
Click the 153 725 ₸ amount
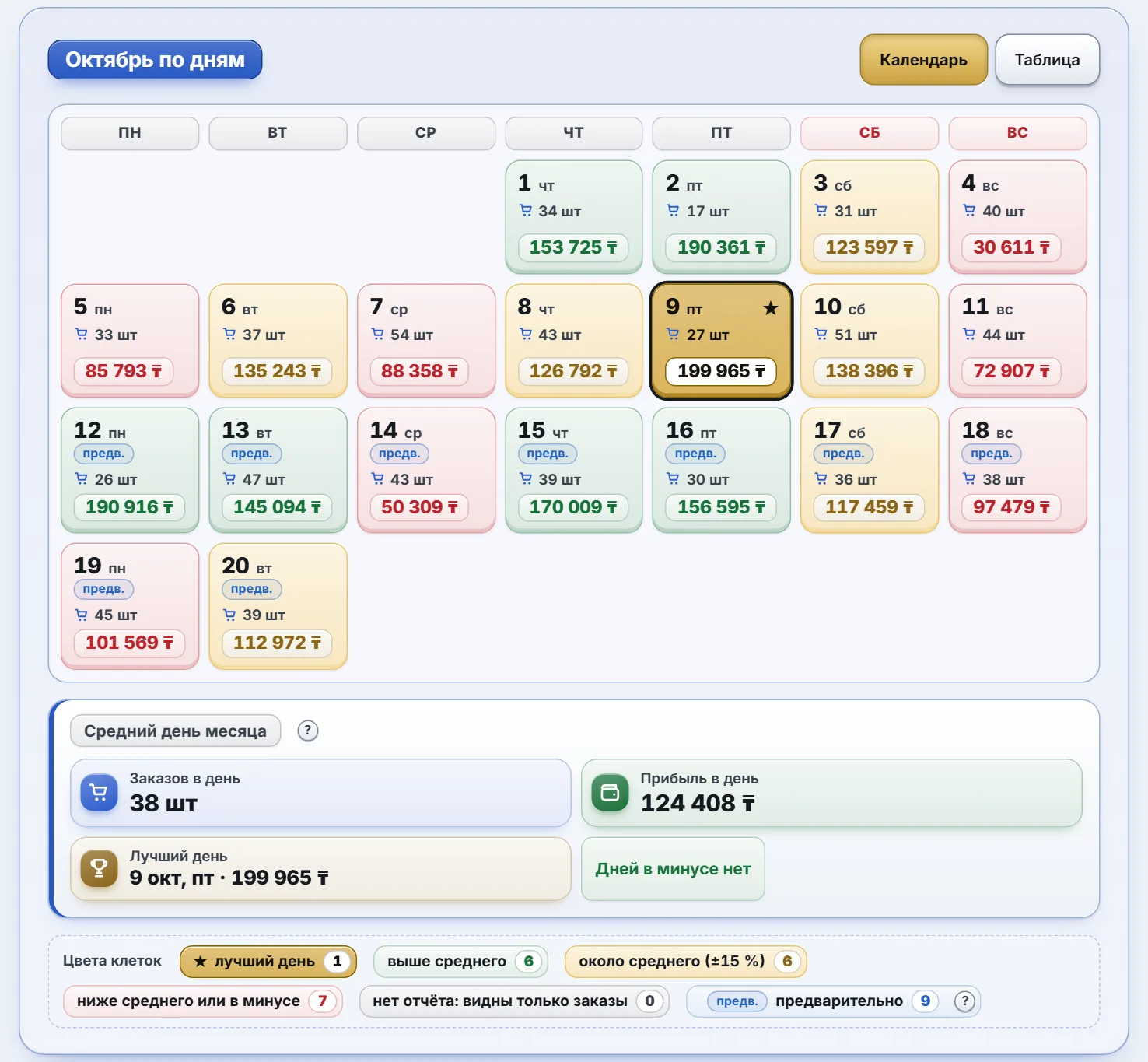[573, 247]
